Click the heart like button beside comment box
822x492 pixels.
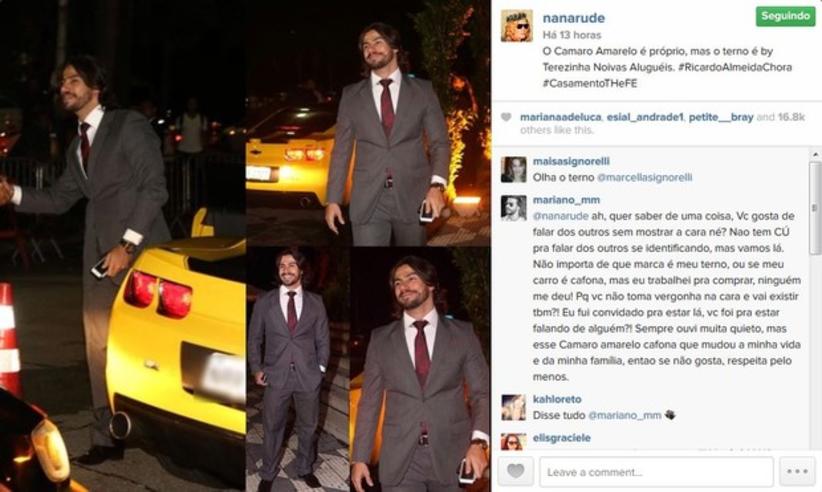(x=515, y=471)
